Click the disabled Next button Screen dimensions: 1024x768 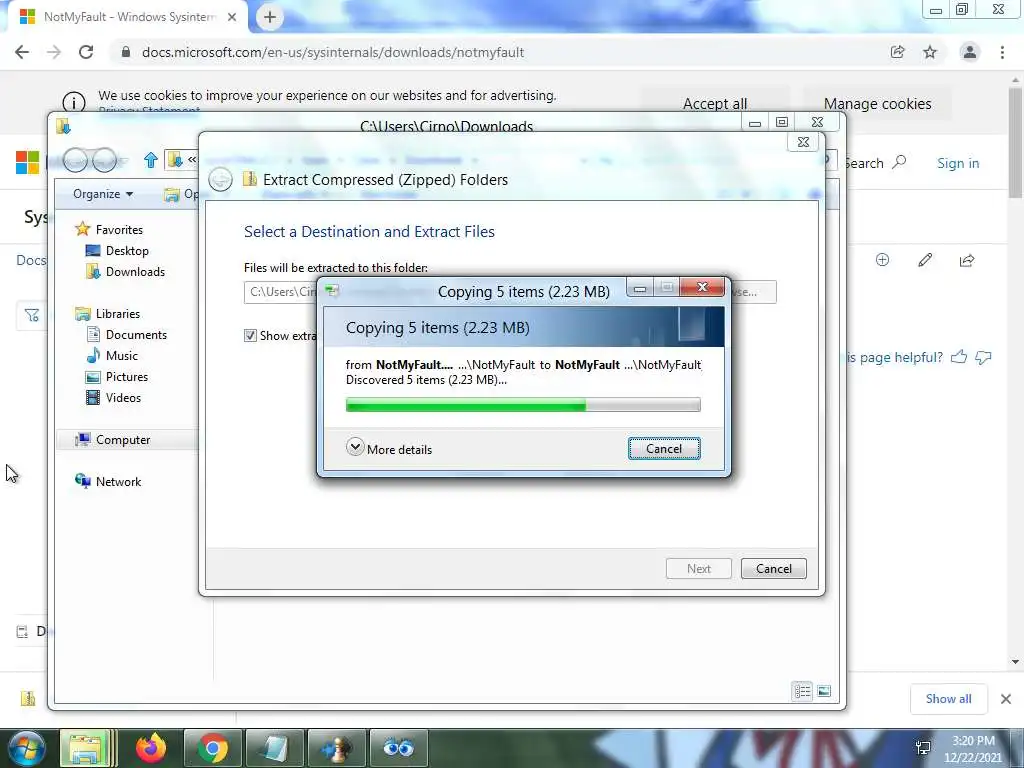point(698,568)
